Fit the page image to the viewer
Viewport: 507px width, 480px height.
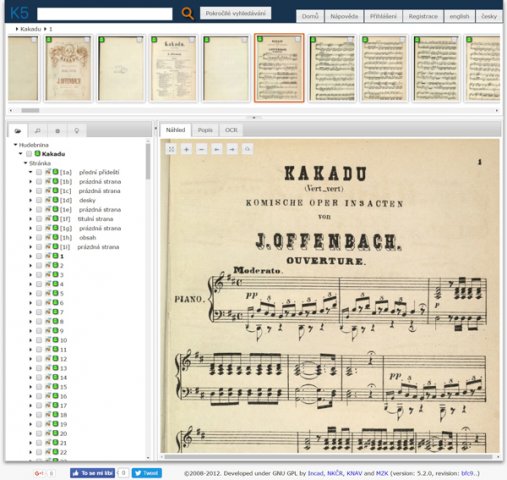(x=171, y=149)
